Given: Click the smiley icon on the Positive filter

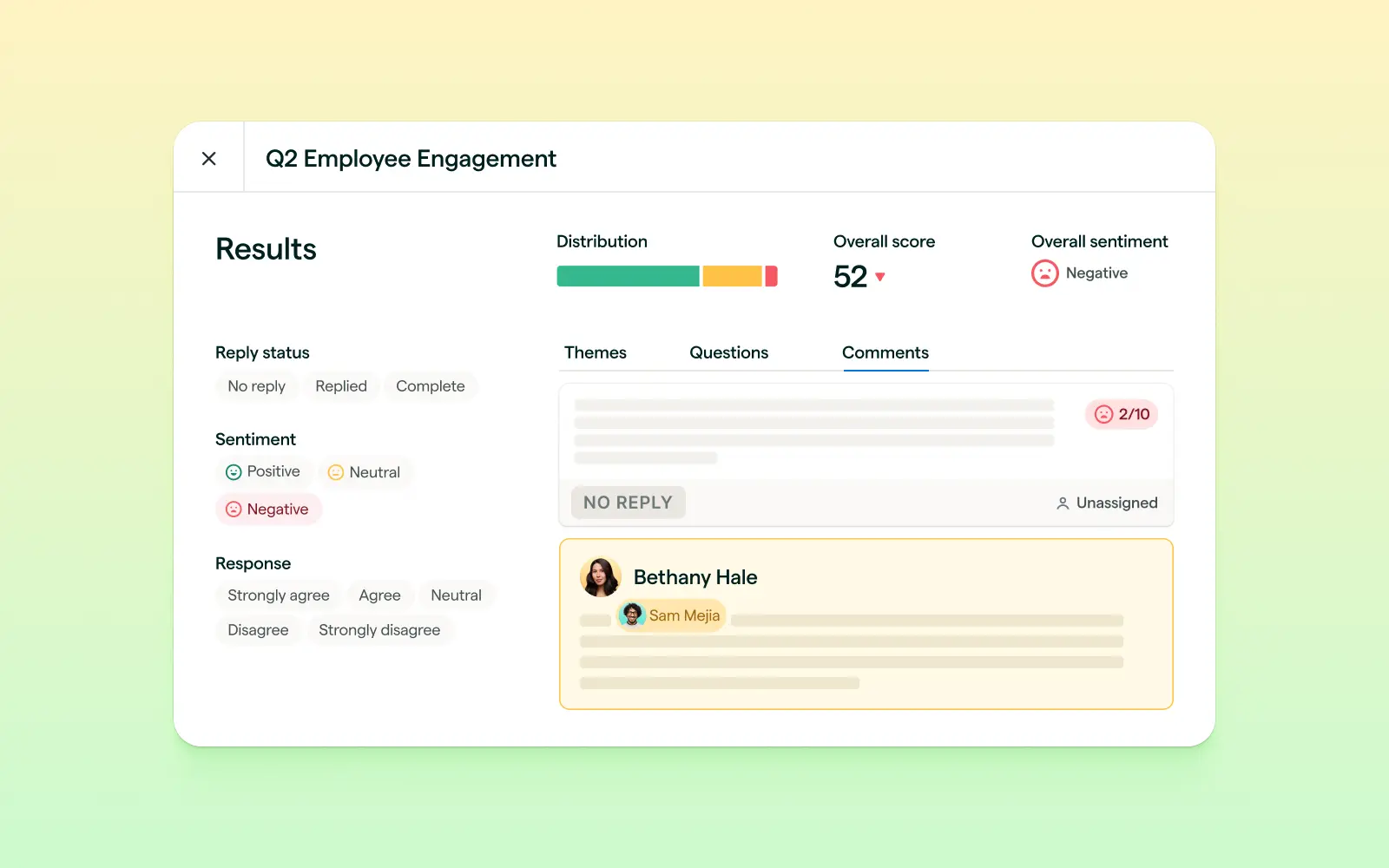Looking at the screenshot, I should pyautogui.click(x=233, y=471).
